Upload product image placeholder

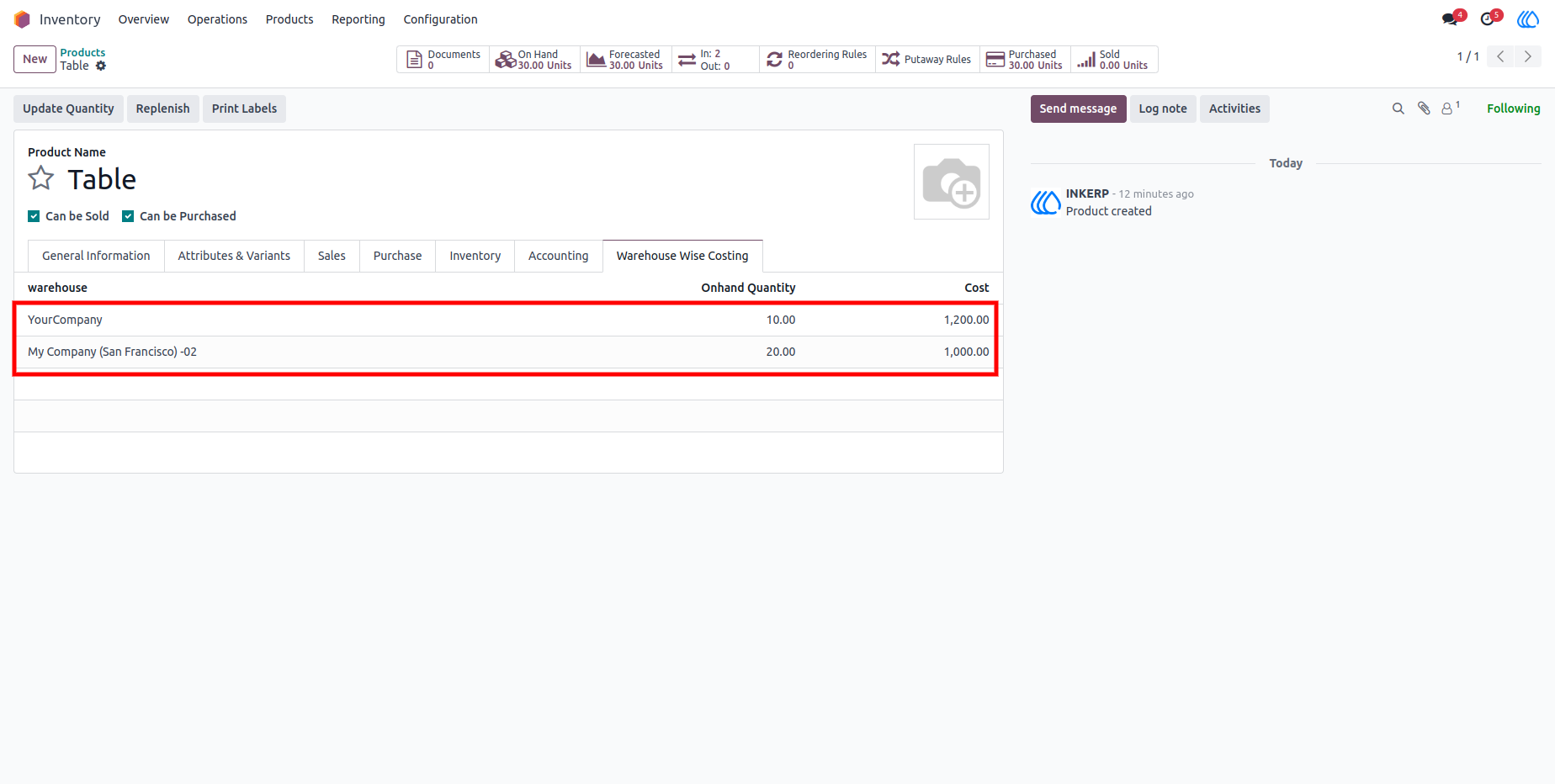tap(952, 182)
